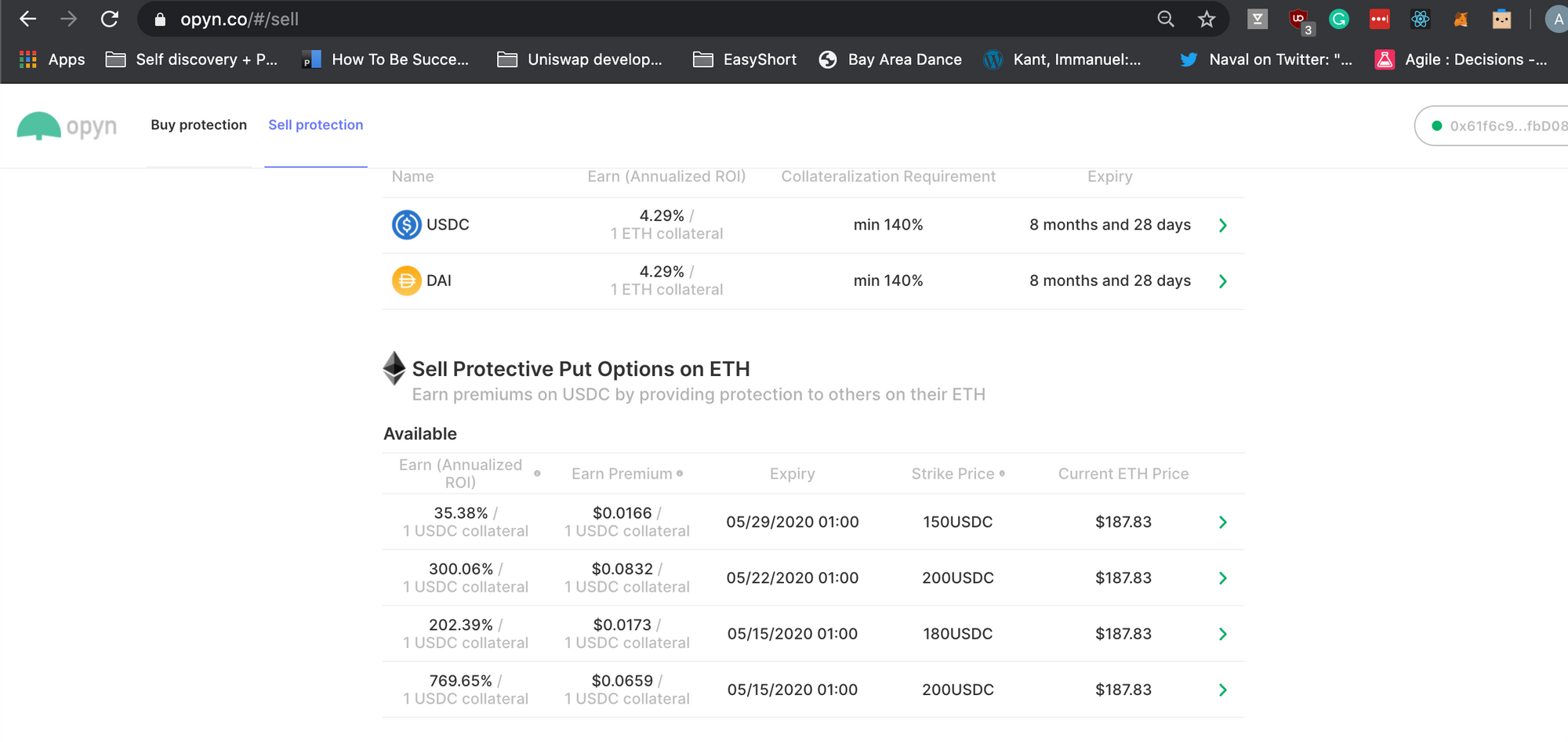The width and height of the screenshot is (1568, 742).
Task: Expand the USDC row chevron
Action: tap(1223, 226)
